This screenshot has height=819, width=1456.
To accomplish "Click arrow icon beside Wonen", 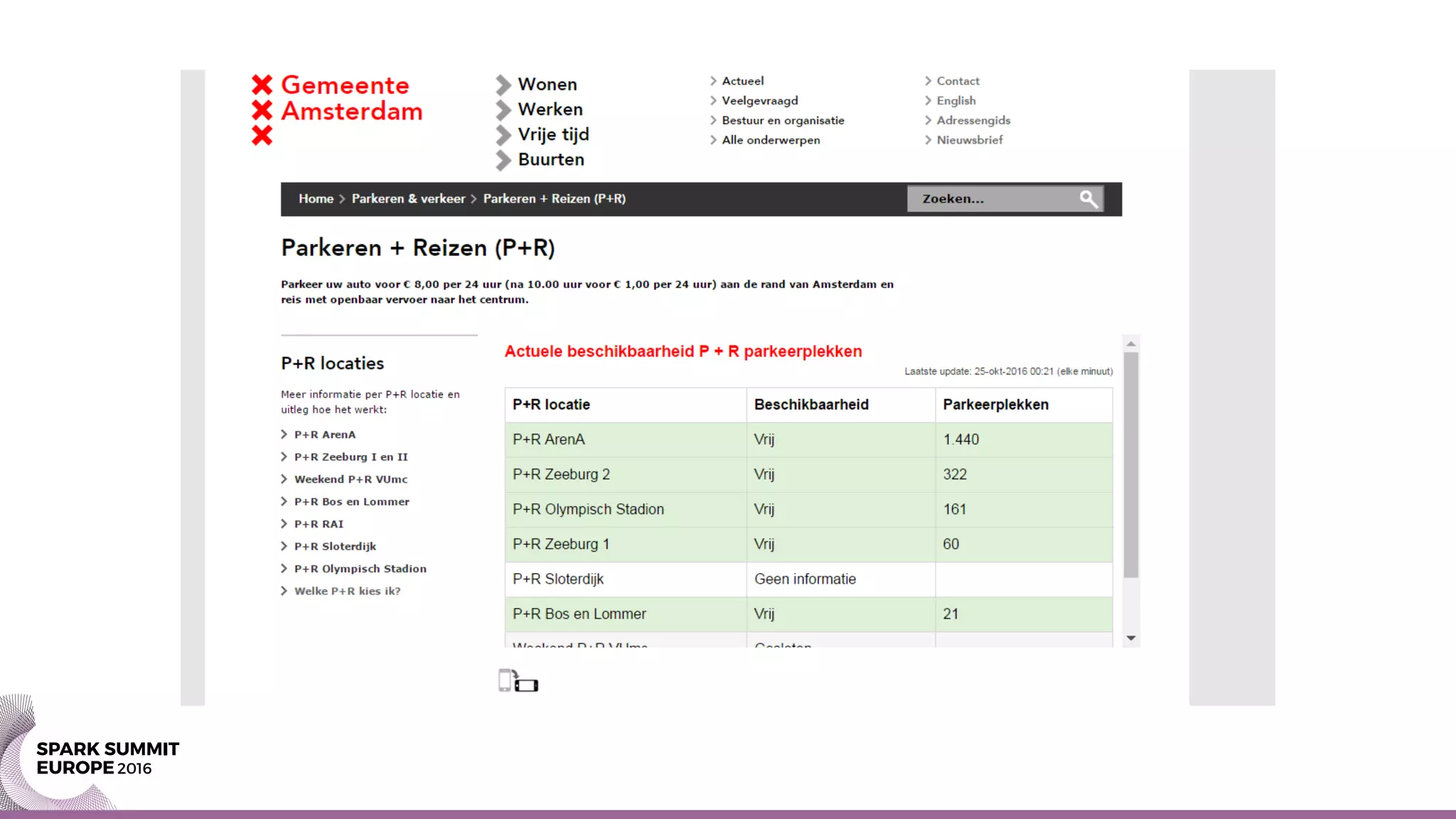I will point(503,85).
